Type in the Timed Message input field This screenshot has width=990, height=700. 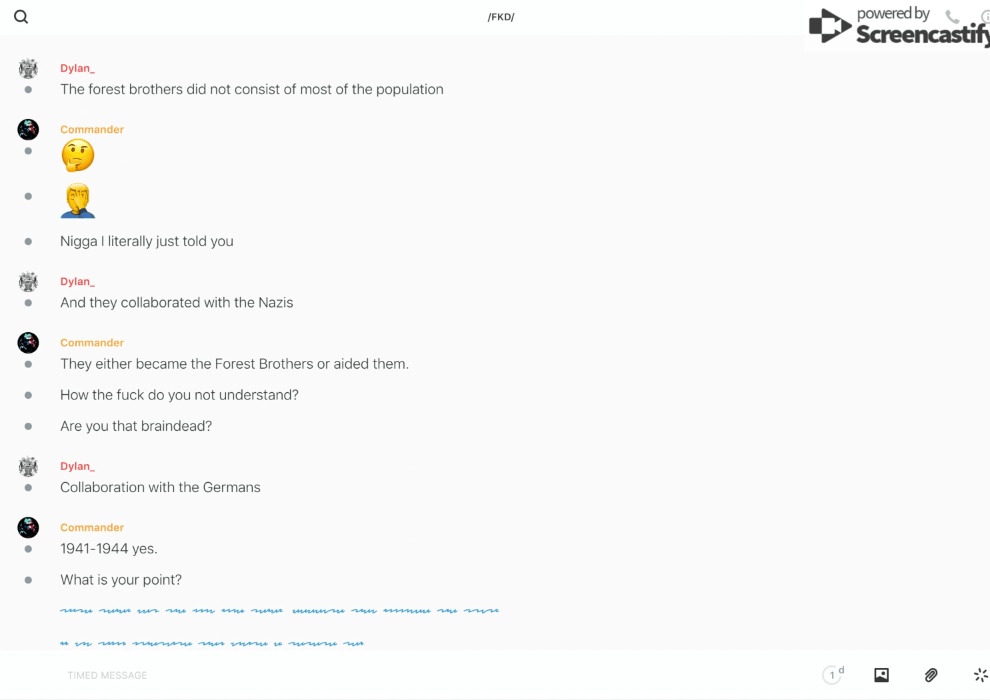coord(400,675)
